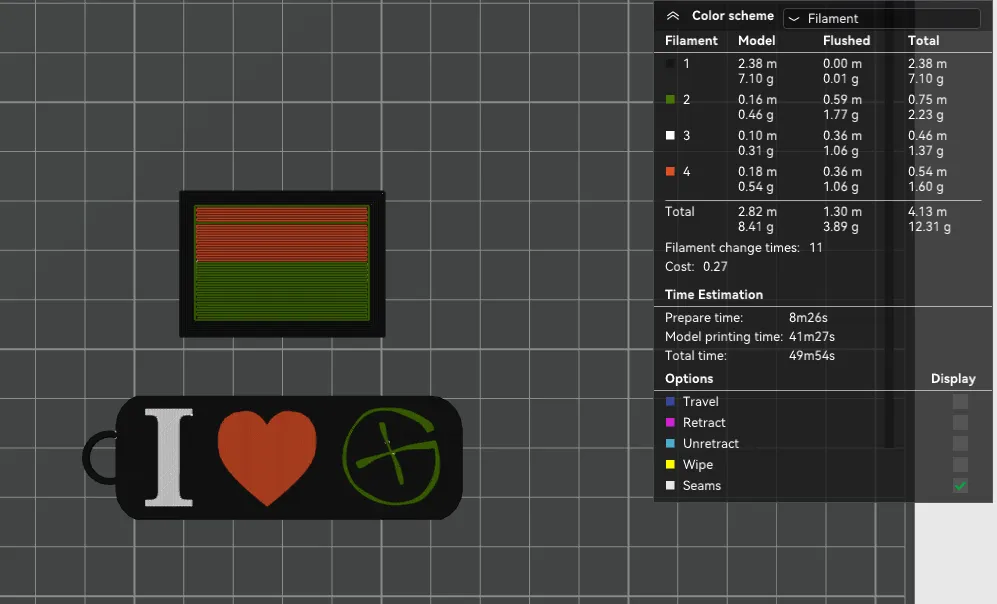Select the rectangular flag model on the plate
The width and height of the screenshot is (997, 604).
(x=282, y=264)
